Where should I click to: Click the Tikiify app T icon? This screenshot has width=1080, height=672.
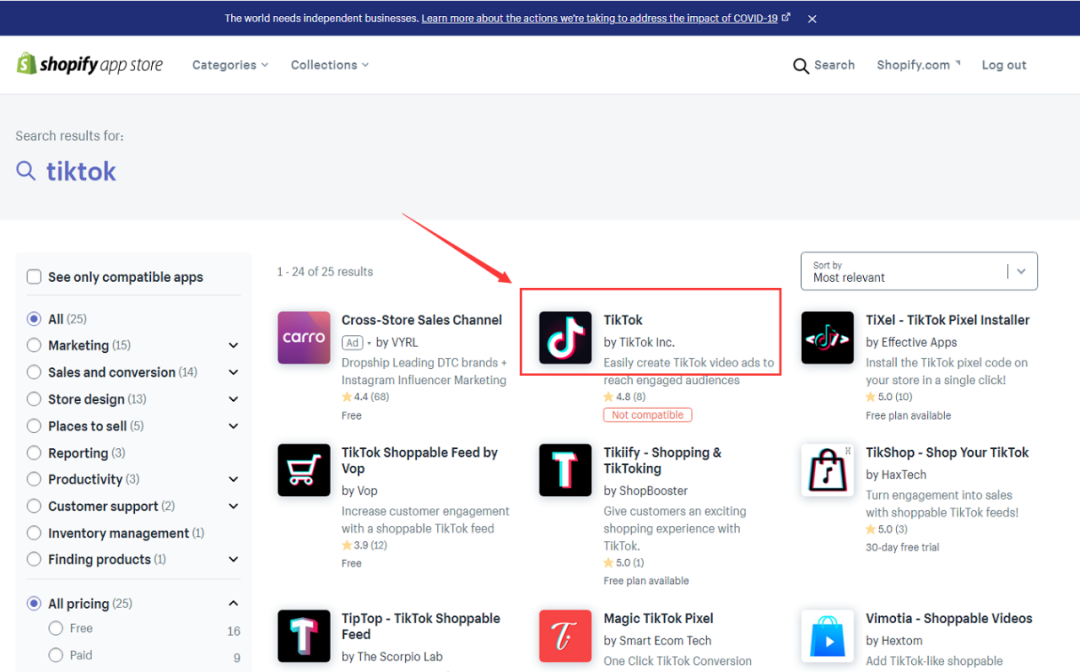(x=565, y=470)
